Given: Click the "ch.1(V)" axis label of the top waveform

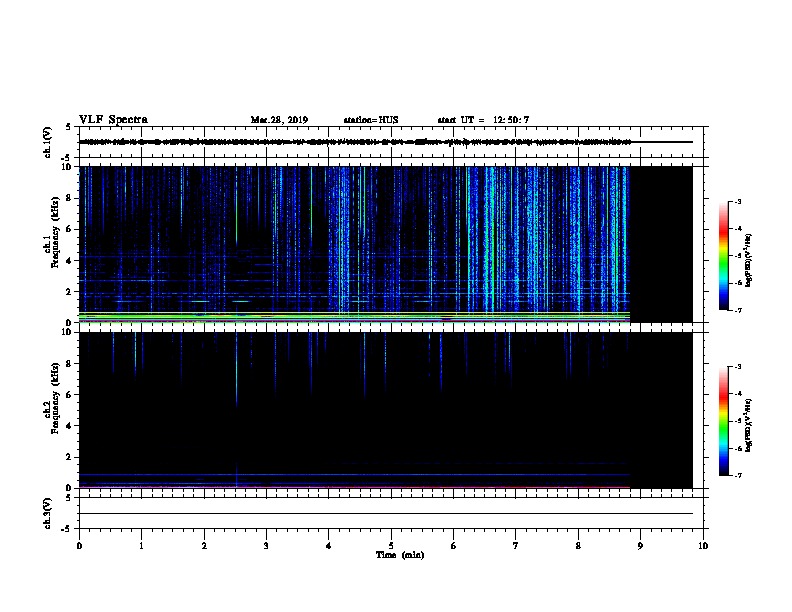Looking at the screenshot, I should tap(48, 142).
